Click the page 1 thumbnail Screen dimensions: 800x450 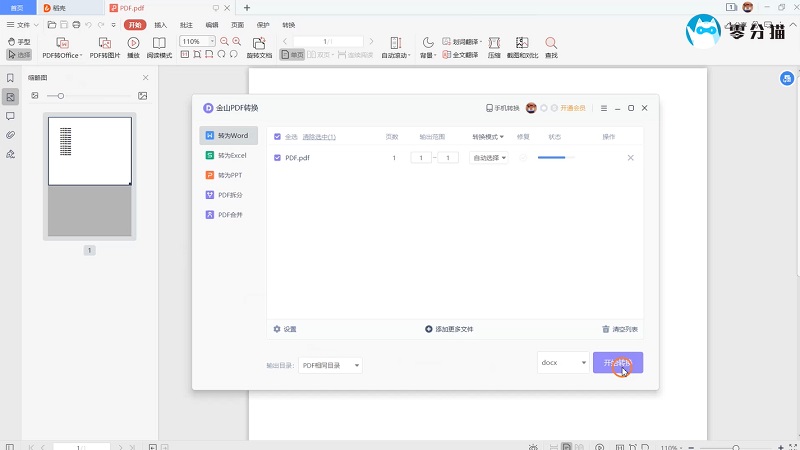pos(90,151)
